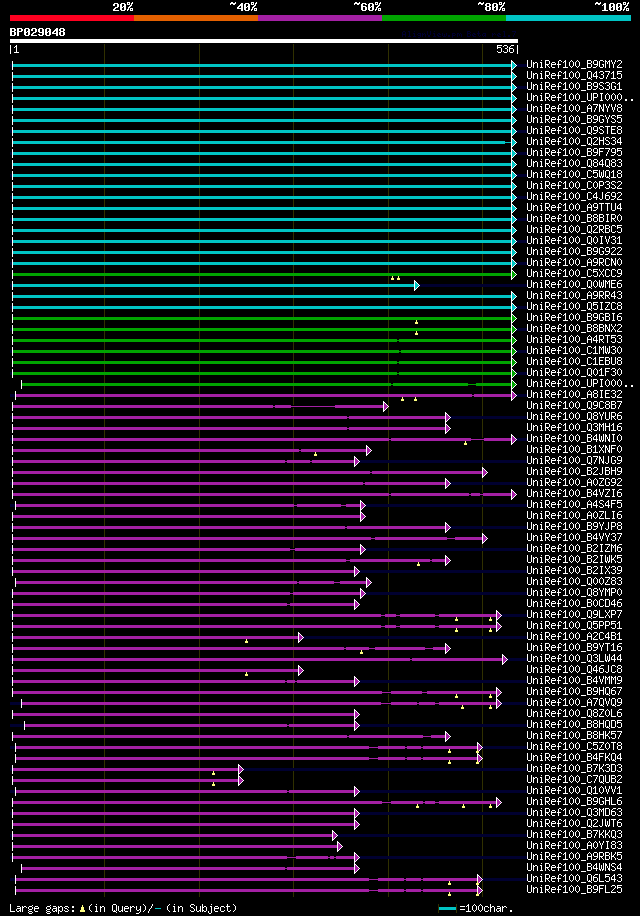Select the UniRef100_Q84Q83 label
Viewport: 640px width, 916px height.
[574, 164]
